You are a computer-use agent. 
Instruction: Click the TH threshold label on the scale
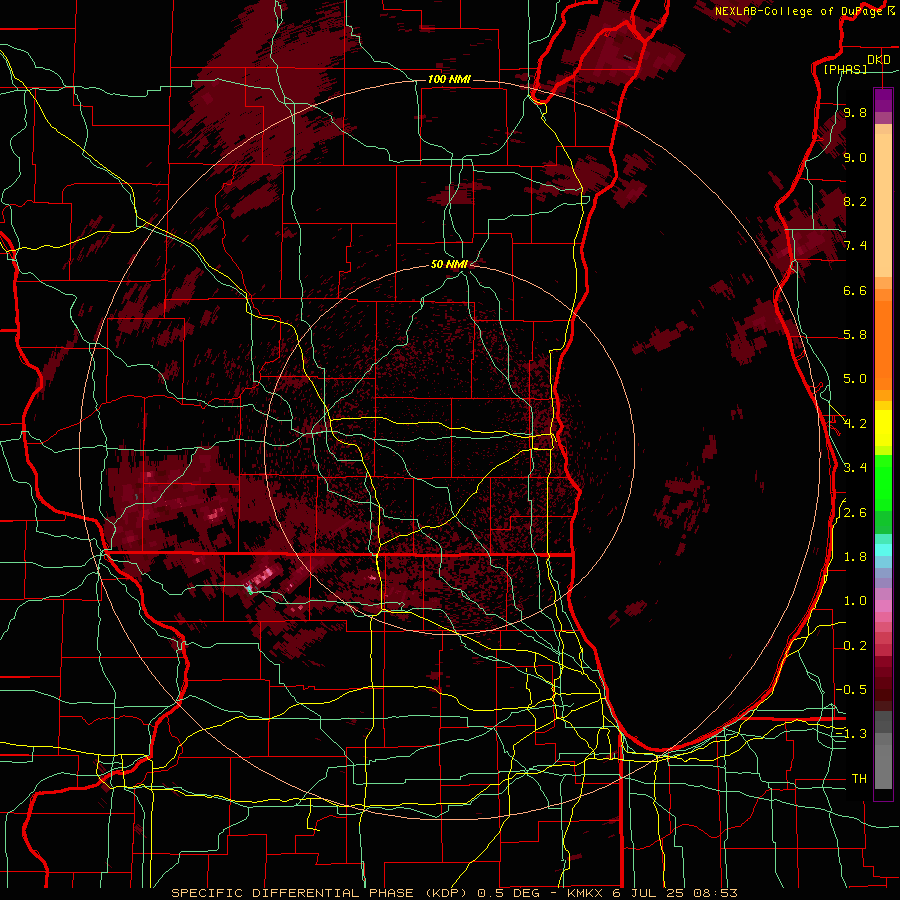[x=859, y=779]
